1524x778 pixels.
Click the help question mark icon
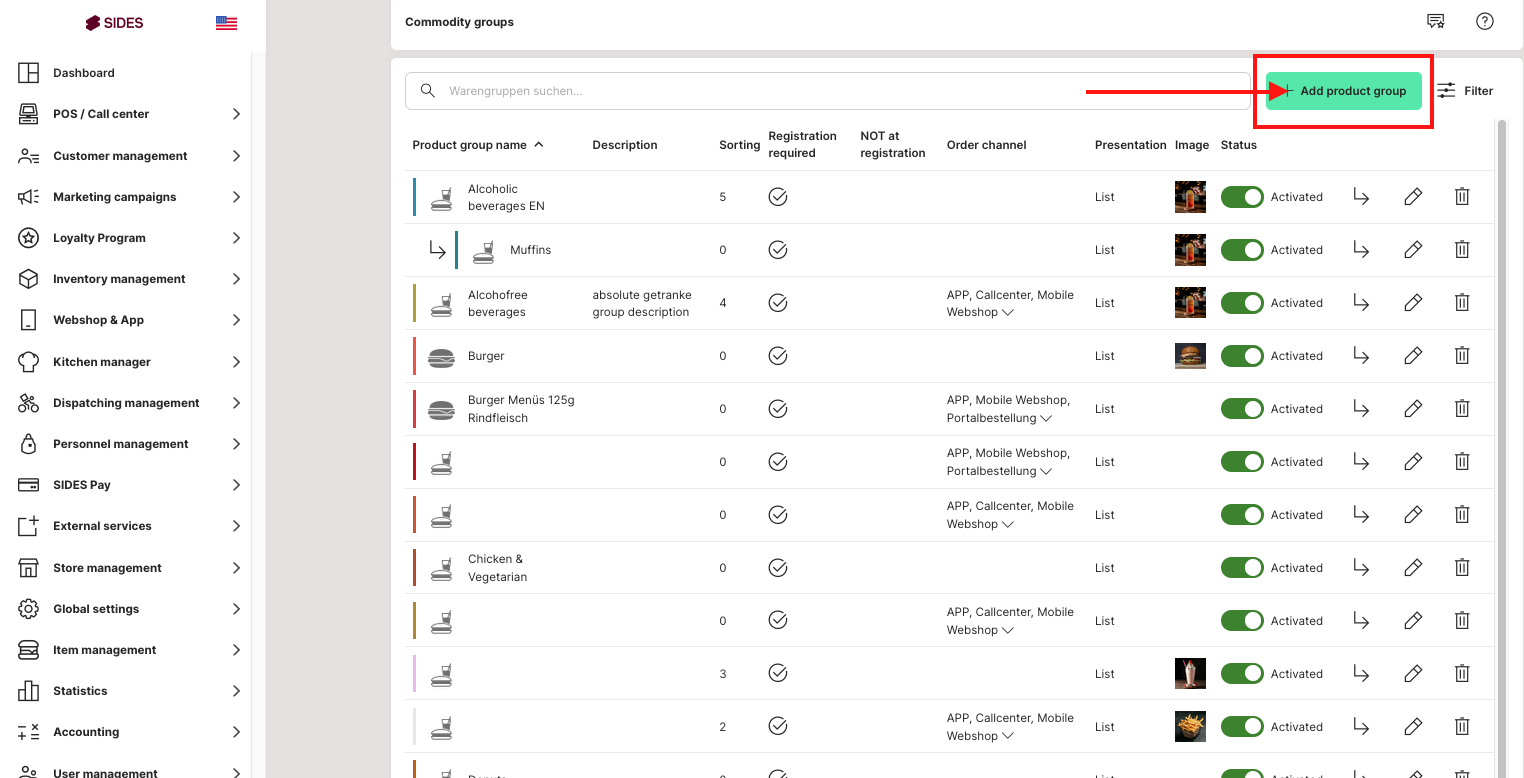coord(1485,21)
